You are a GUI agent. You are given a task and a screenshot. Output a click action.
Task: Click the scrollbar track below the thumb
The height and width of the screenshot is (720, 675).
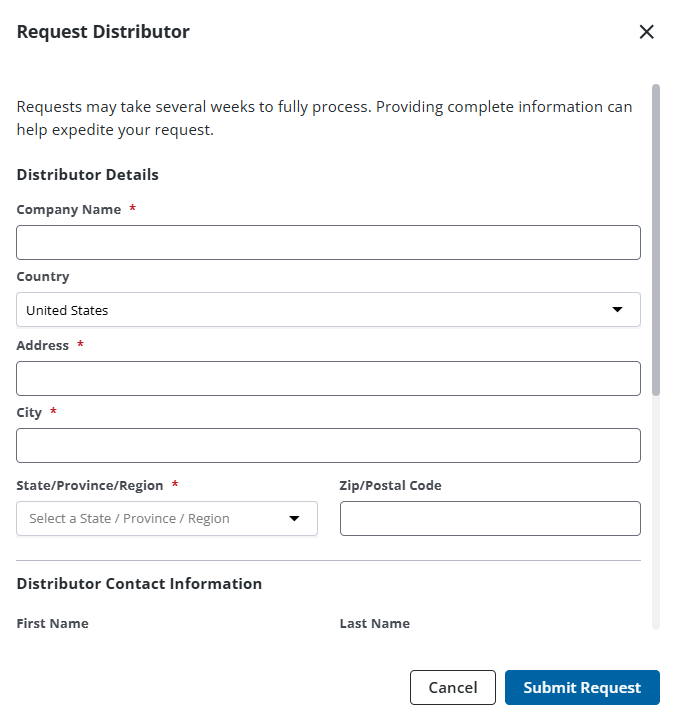coord(656,512)
